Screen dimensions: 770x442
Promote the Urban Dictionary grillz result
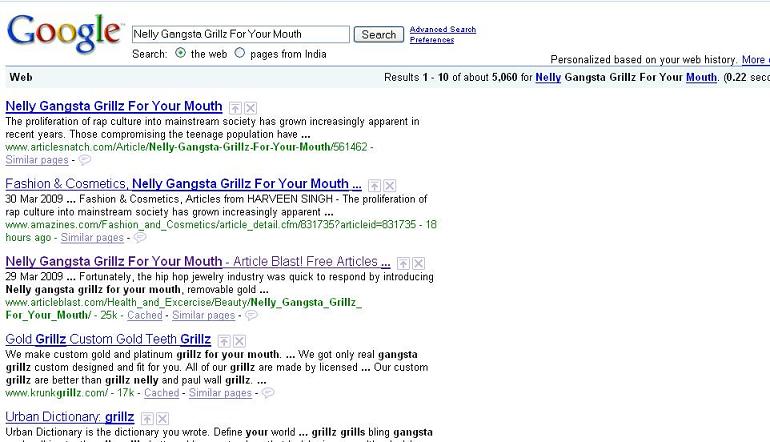click(x=147, y=418)
